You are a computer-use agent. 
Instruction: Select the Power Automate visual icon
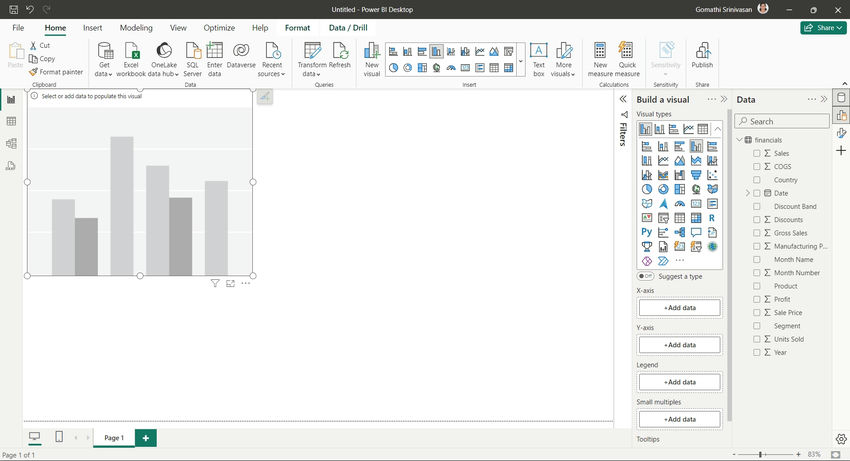[x=663, y=261]
